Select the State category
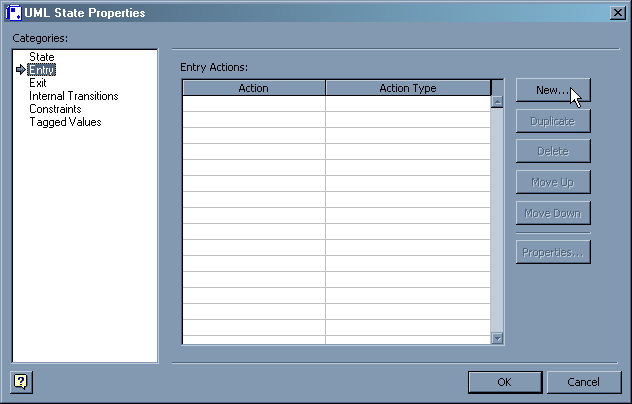632x404 pixels. (x=42, y=57)
